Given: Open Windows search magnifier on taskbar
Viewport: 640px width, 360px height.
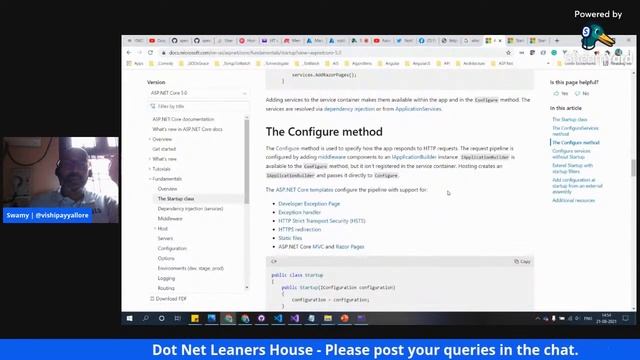Looking at the screenshot, I should tap(145, 318).
